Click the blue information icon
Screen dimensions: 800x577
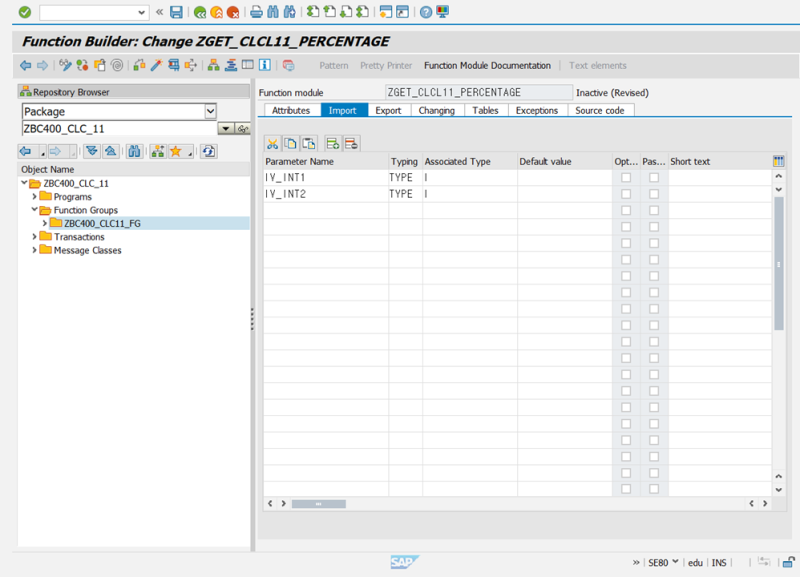coord(265,65)
